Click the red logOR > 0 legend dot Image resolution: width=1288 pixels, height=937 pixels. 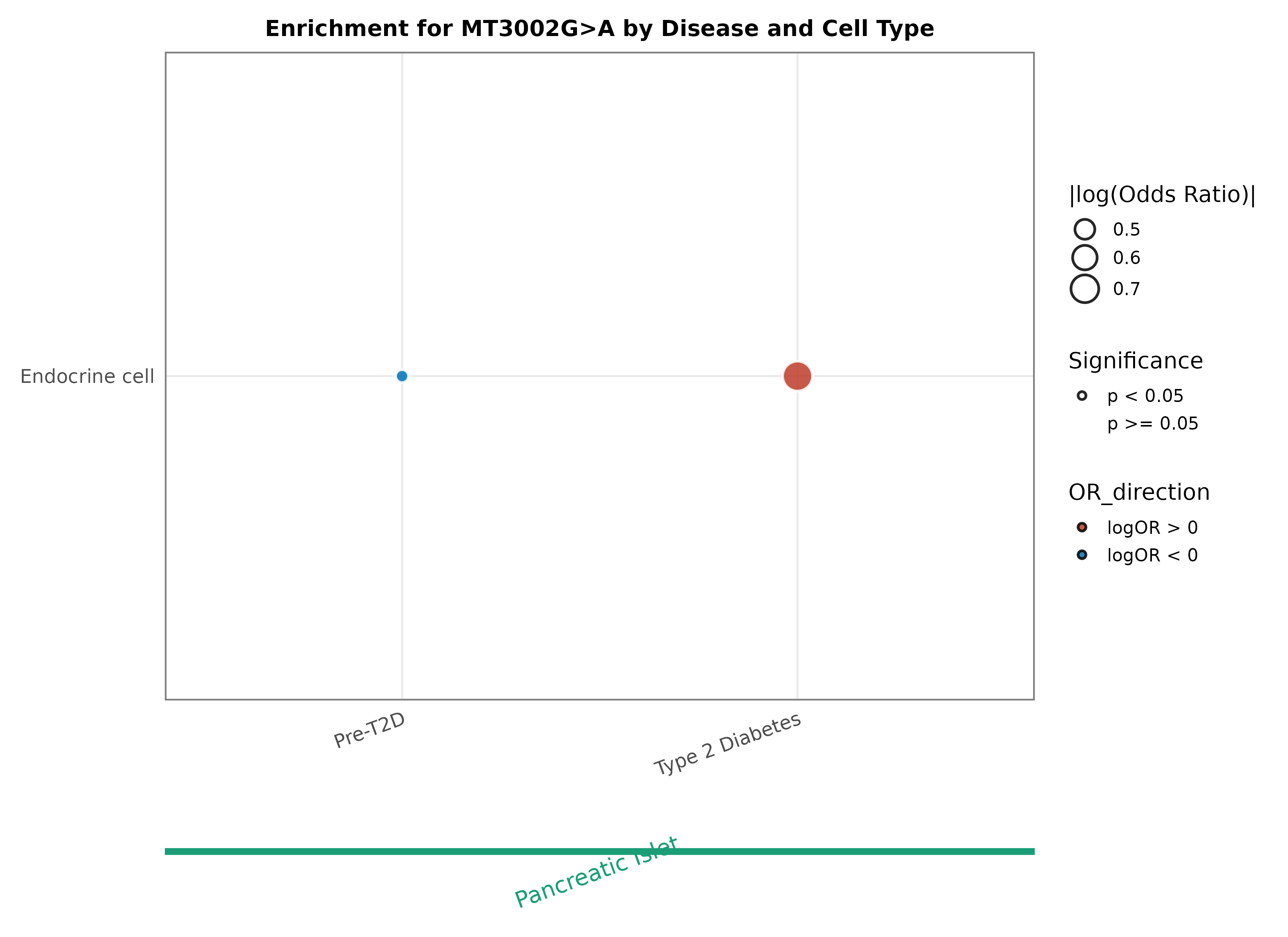1082,528
